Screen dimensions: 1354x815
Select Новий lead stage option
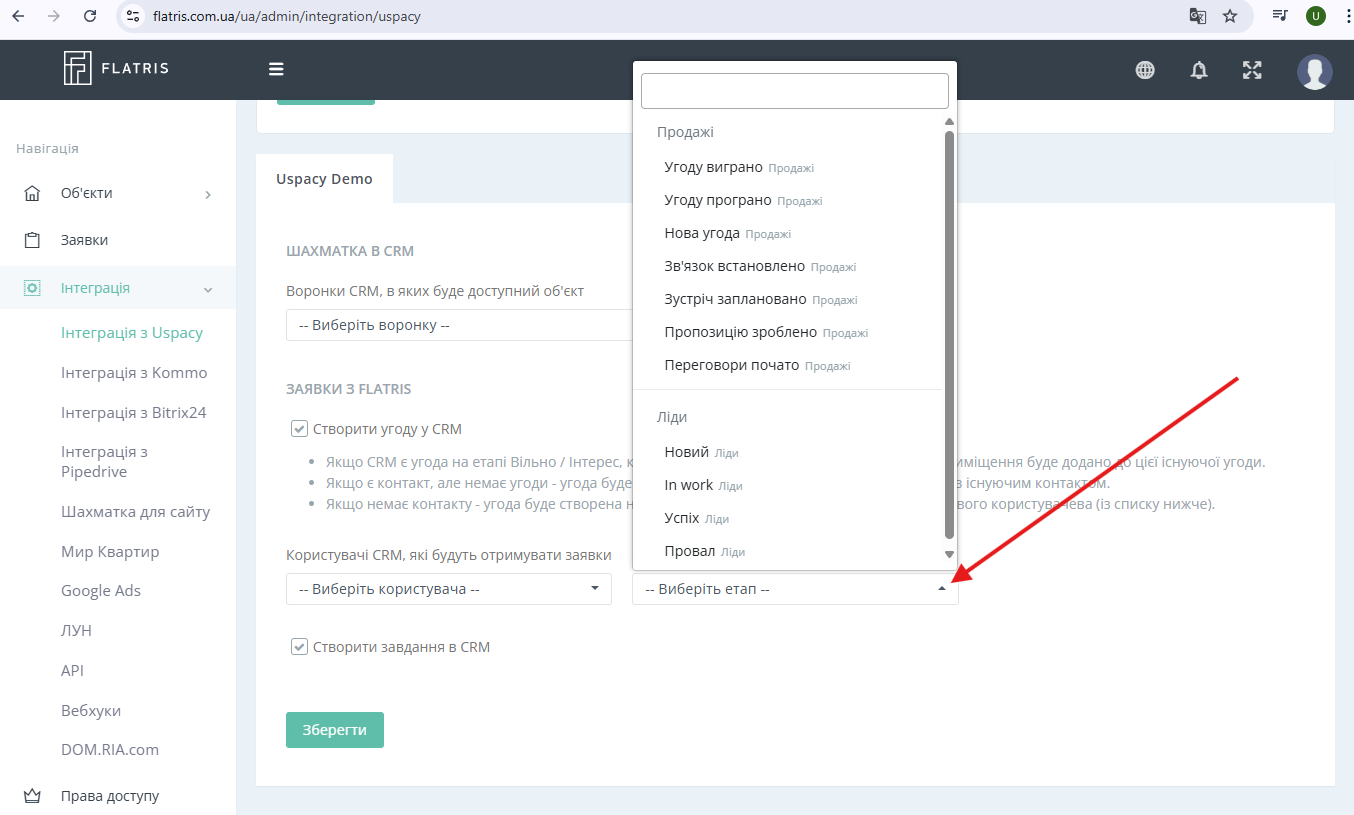(x=788, y=452)
